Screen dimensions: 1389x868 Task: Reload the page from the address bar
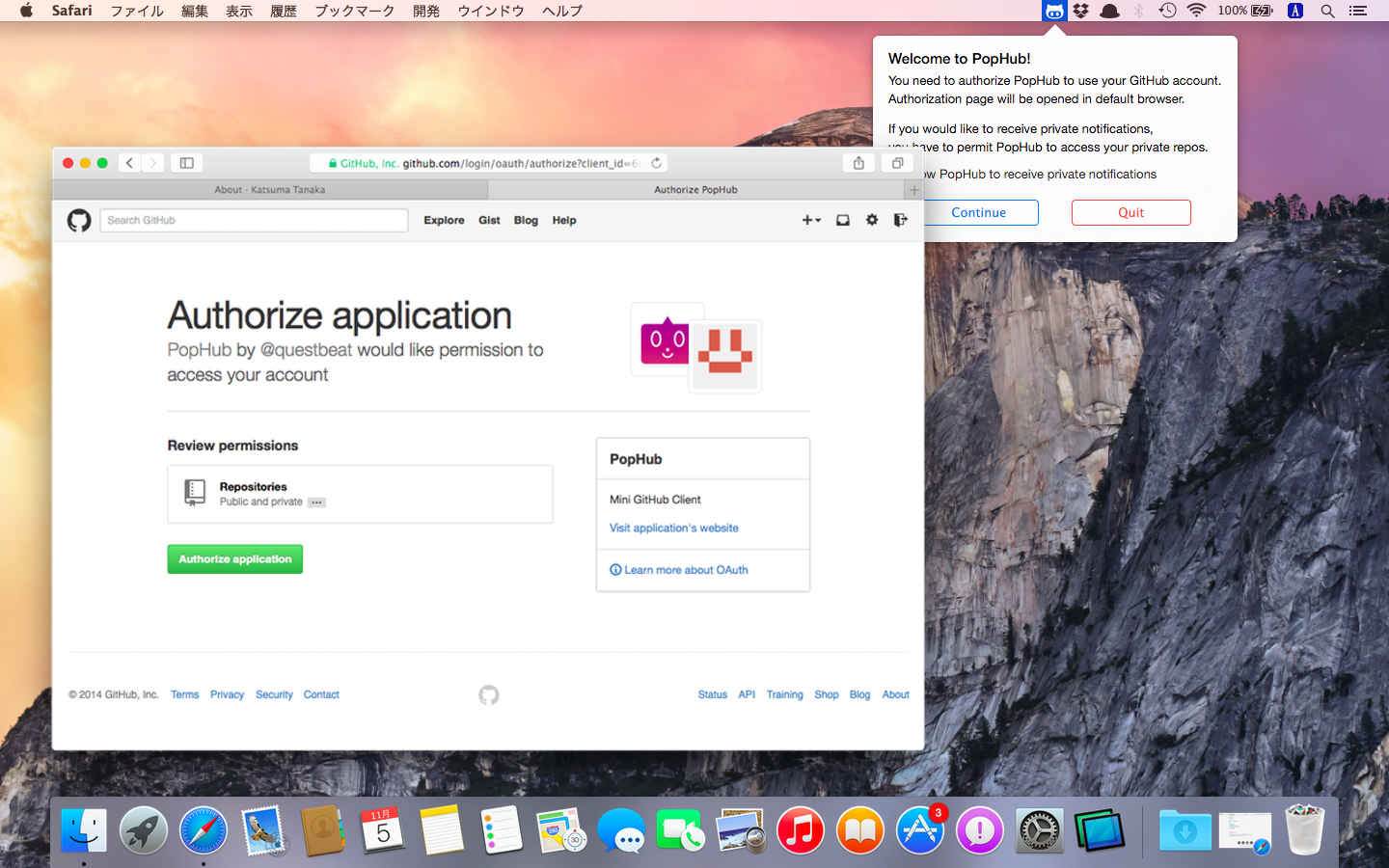click(656, 163)
